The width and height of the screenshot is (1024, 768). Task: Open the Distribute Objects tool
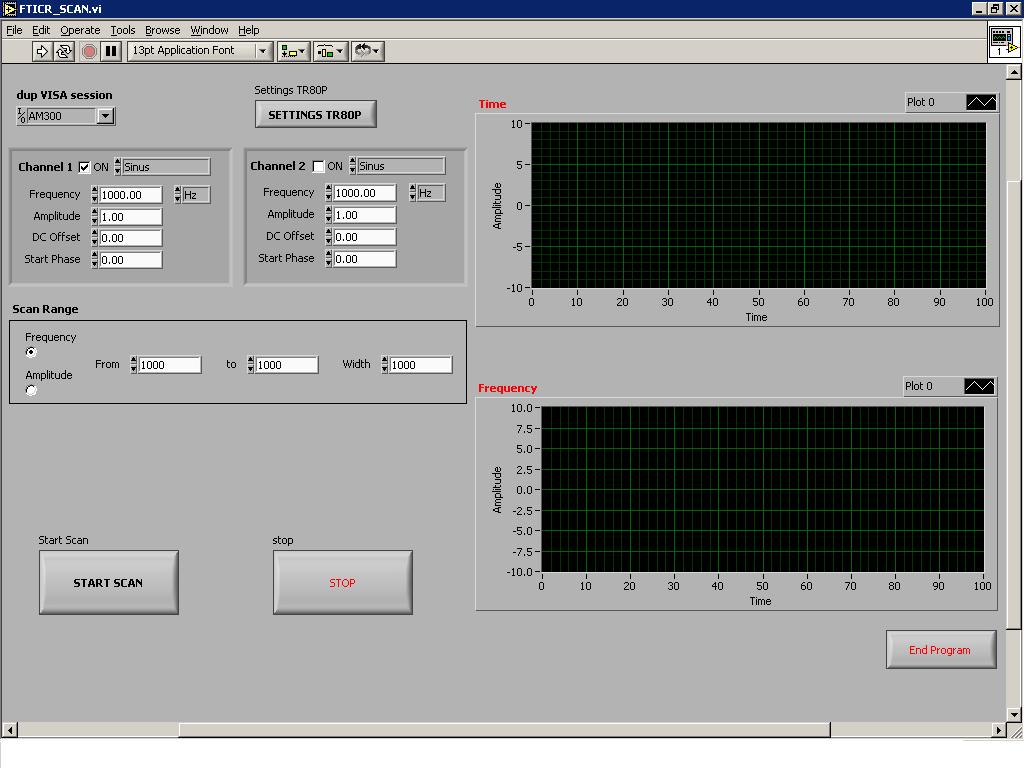tap(330, 51)
